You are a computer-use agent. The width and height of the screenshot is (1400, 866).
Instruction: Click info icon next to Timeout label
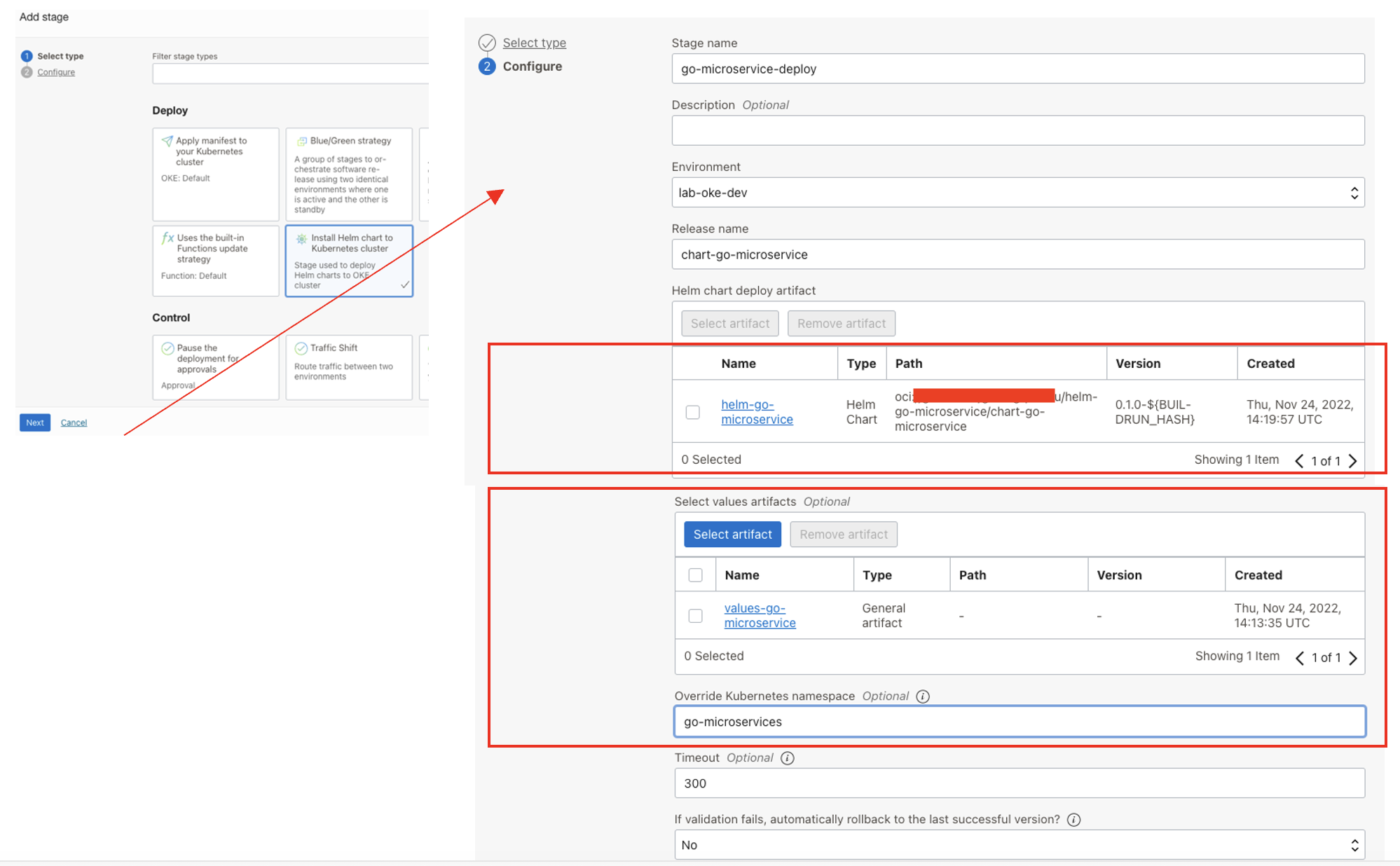788,758
